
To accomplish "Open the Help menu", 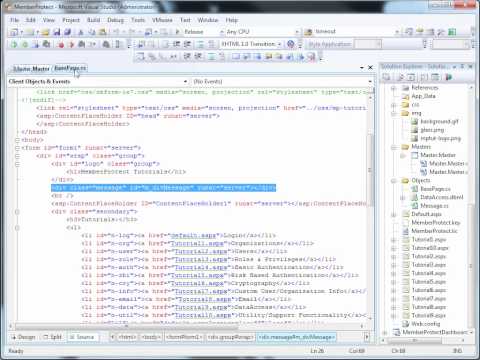I will (232, 20).
